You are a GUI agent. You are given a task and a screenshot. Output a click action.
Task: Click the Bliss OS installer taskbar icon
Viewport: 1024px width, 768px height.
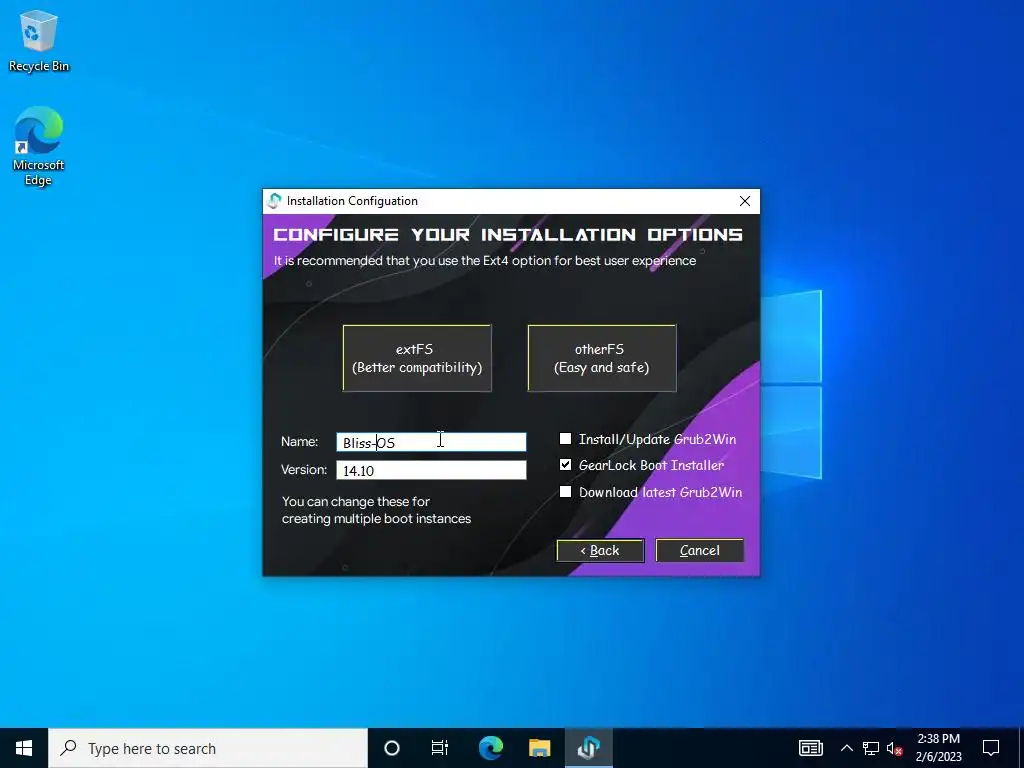pyautogui.click(x=588, y=748)
